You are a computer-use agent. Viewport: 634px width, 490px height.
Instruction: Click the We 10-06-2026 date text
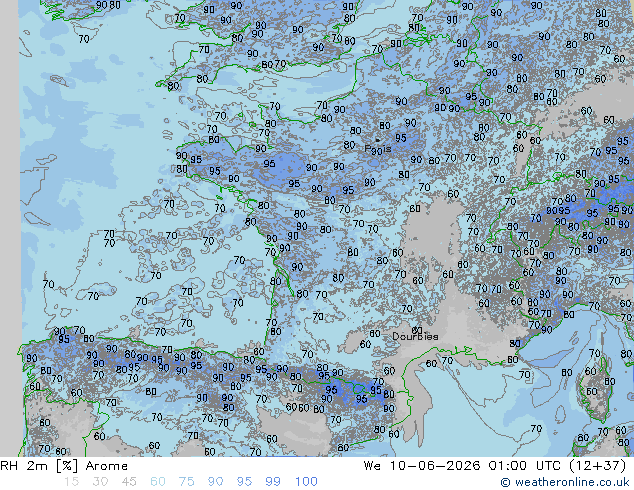(422, 466)
